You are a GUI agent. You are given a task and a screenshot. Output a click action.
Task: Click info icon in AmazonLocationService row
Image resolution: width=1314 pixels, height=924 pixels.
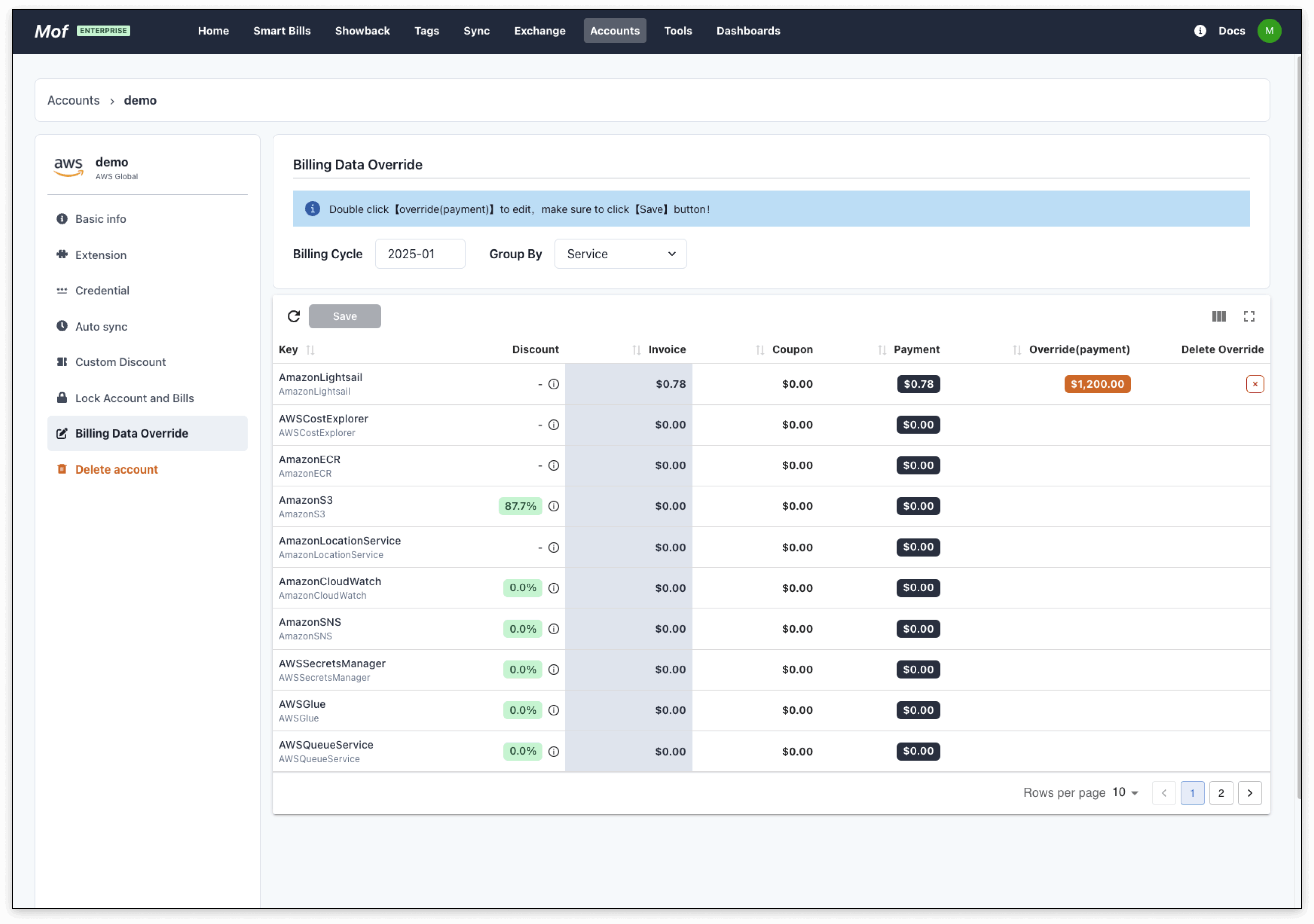click(x=553, y=547)
